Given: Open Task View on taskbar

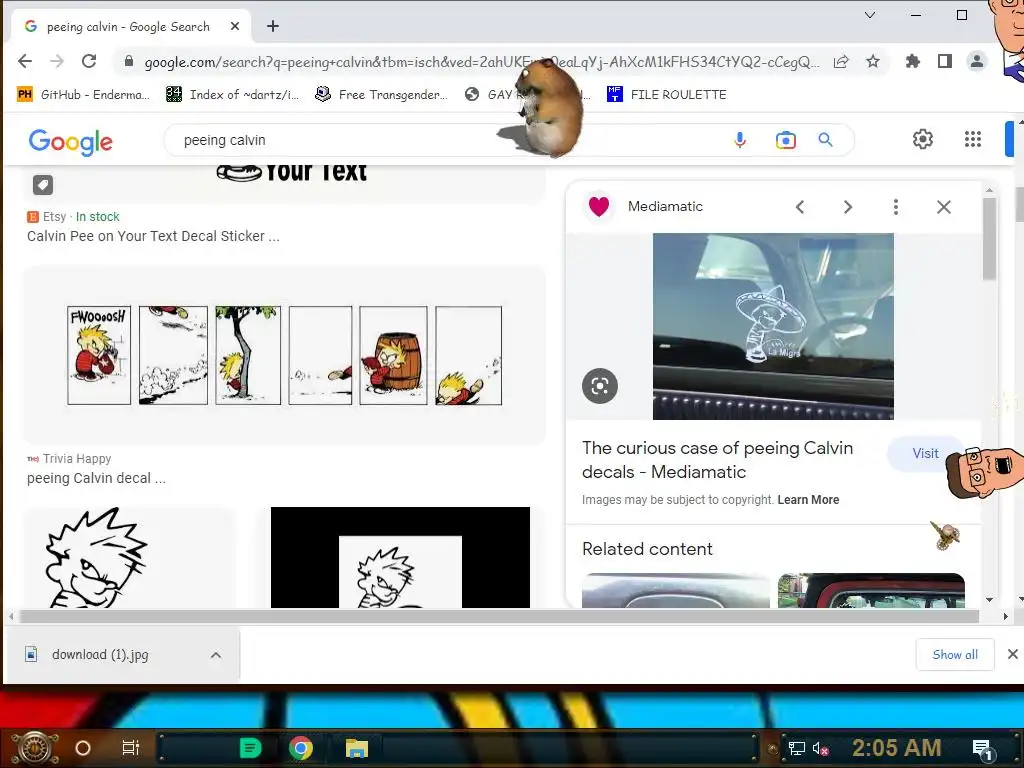Looking at the screenshot, I should [x=131, y=748].
